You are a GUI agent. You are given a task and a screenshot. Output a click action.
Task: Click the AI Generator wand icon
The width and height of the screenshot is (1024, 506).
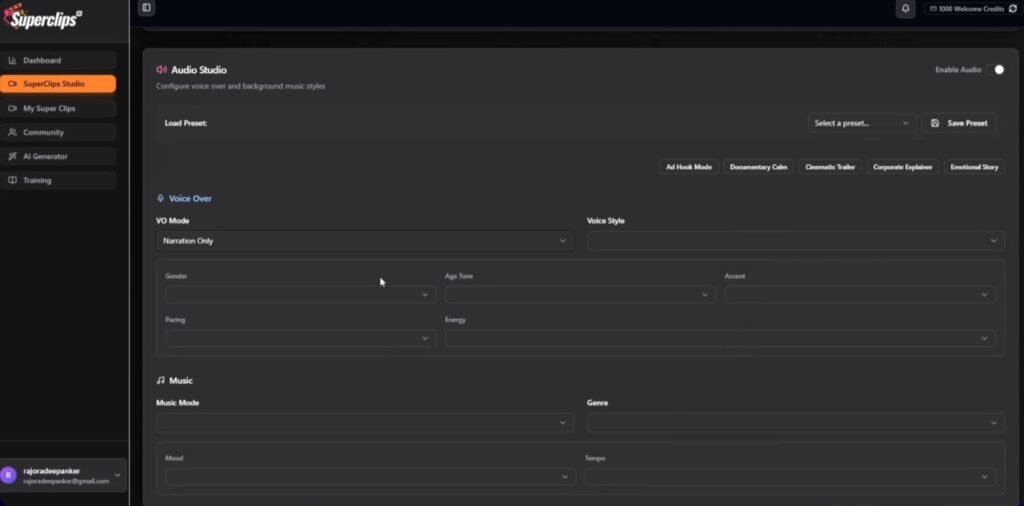pos(12,156)
